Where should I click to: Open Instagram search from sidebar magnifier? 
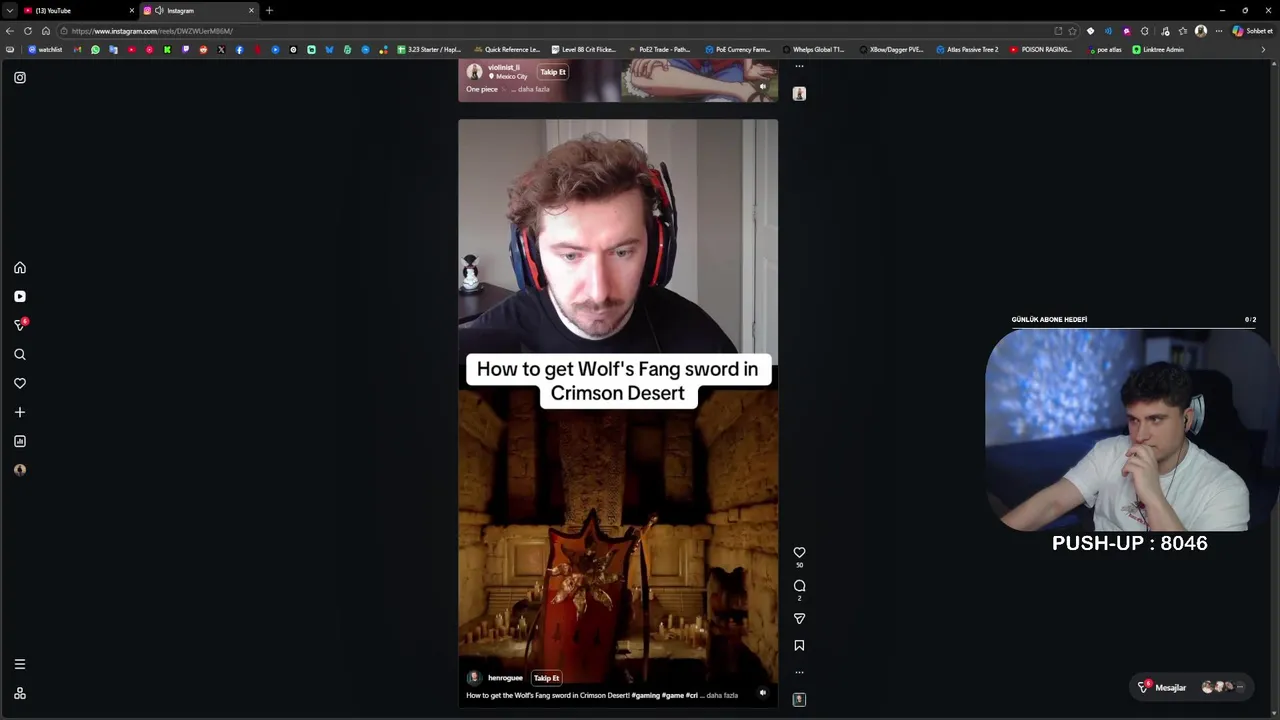[x=19, y=354]
